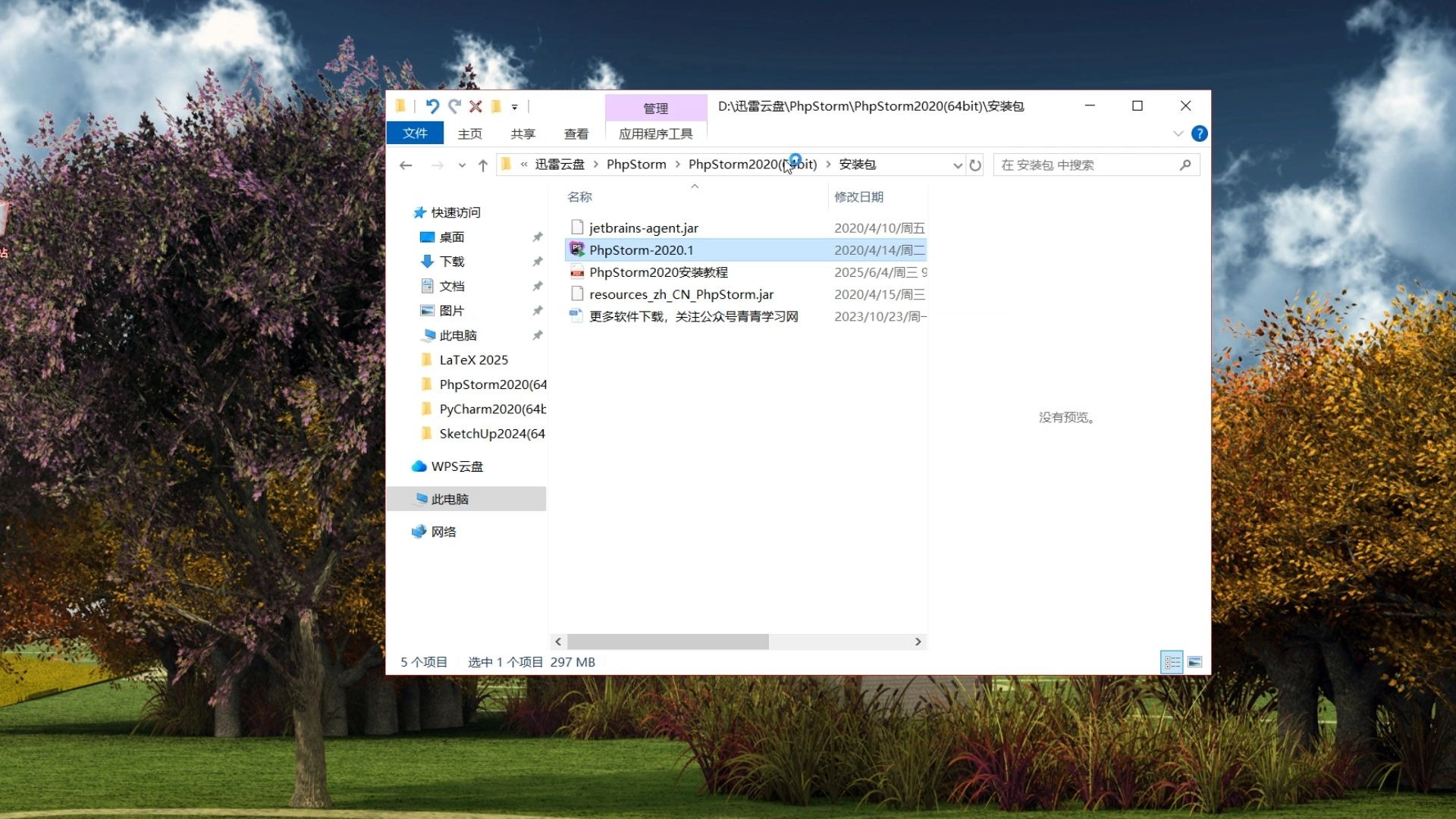Go back with the left arrow button

tap(406, 165)
